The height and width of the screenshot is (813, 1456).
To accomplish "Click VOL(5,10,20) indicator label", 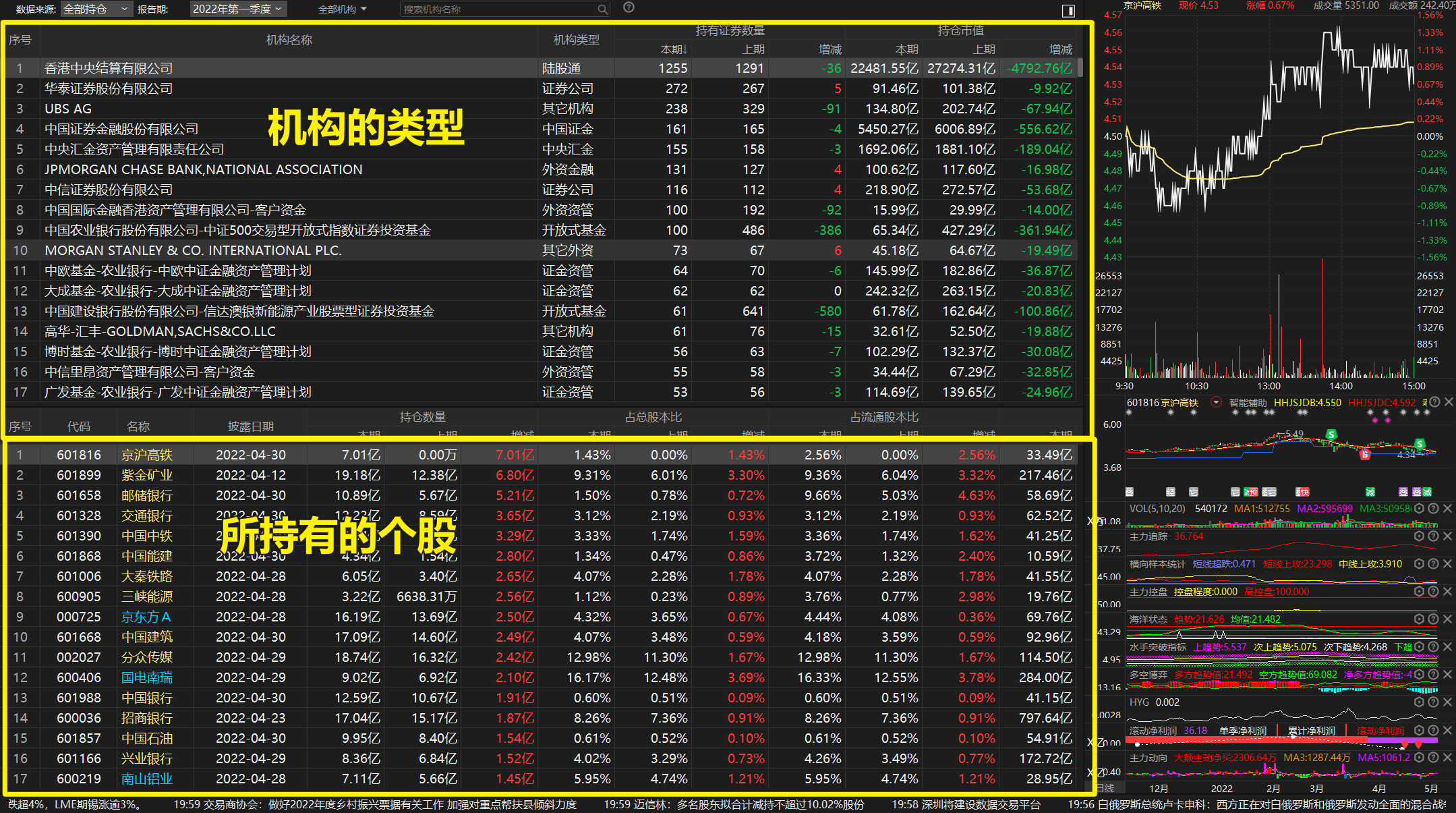I will tap(1157, 509).
